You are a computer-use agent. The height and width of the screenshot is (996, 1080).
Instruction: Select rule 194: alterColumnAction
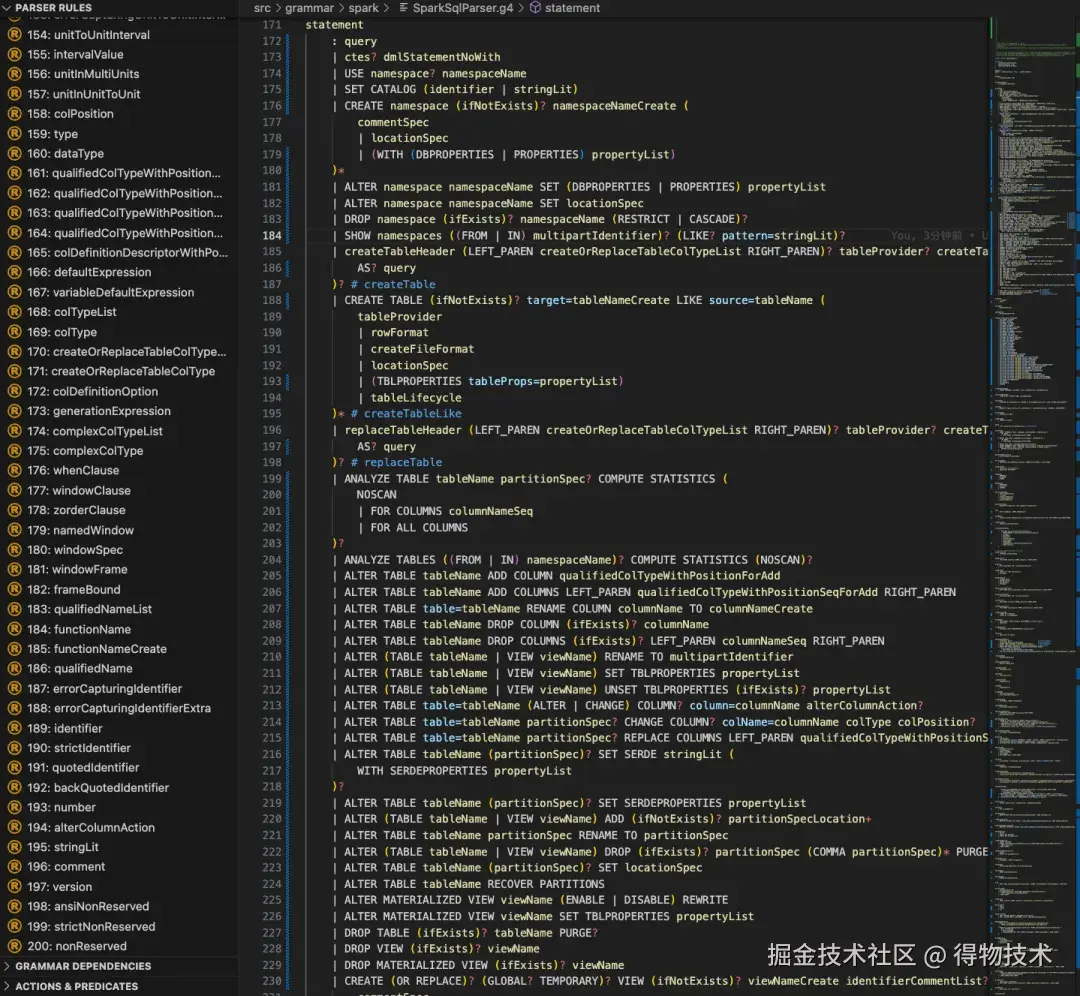click(x=91, y=828)
